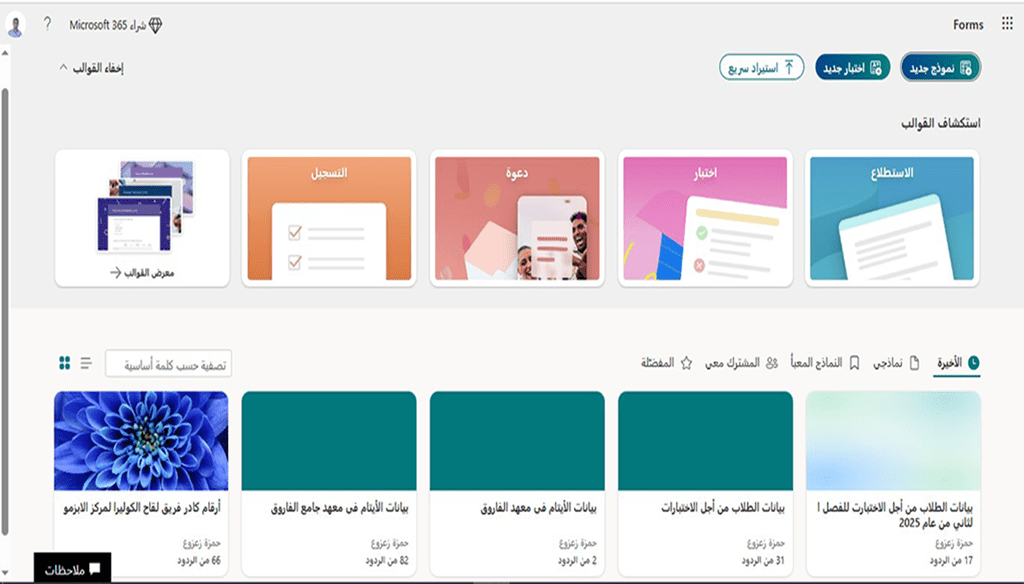Click the keyword filter input field
Viewport: 1024px width, 584px height.
pyautogui.click(x=168, y=364)
